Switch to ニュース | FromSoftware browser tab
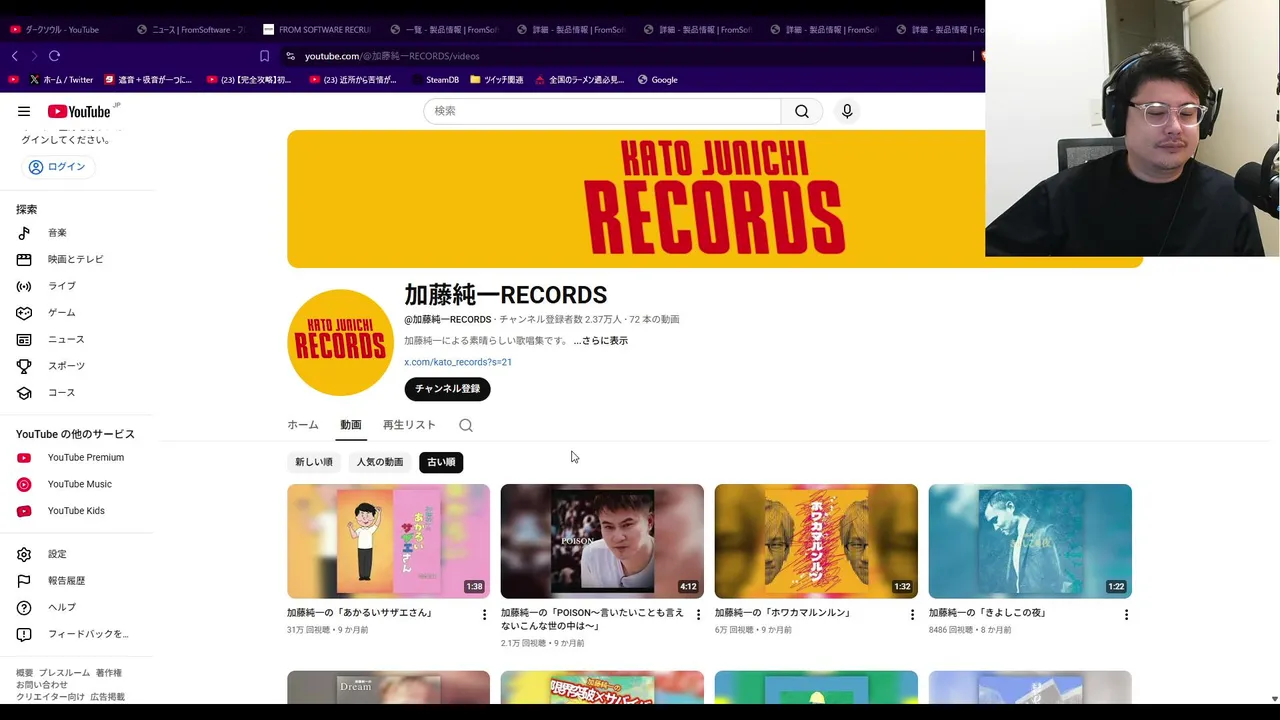Viewport: 1280px width, 720px height. (x=190, y=30)
